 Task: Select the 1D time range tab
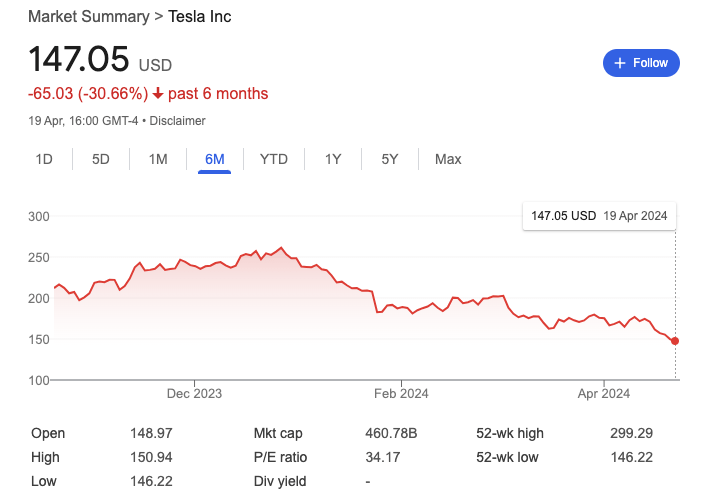tap(44, 159)
